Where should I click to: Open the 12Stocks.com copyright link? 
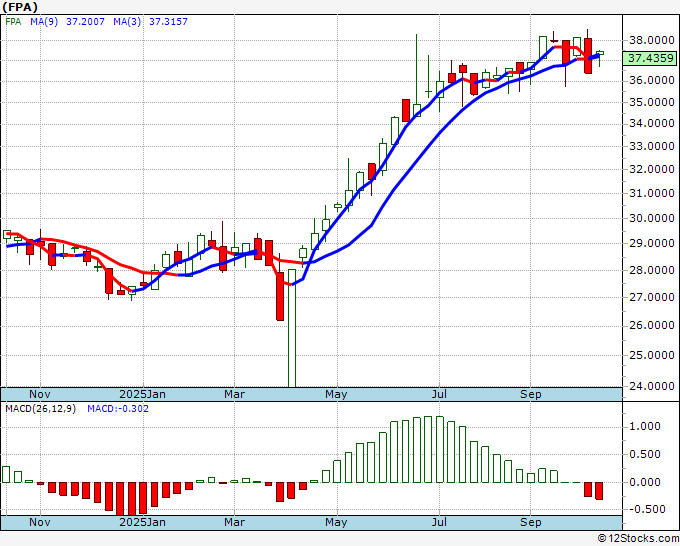pyautogui.click(x=639, y=539)
